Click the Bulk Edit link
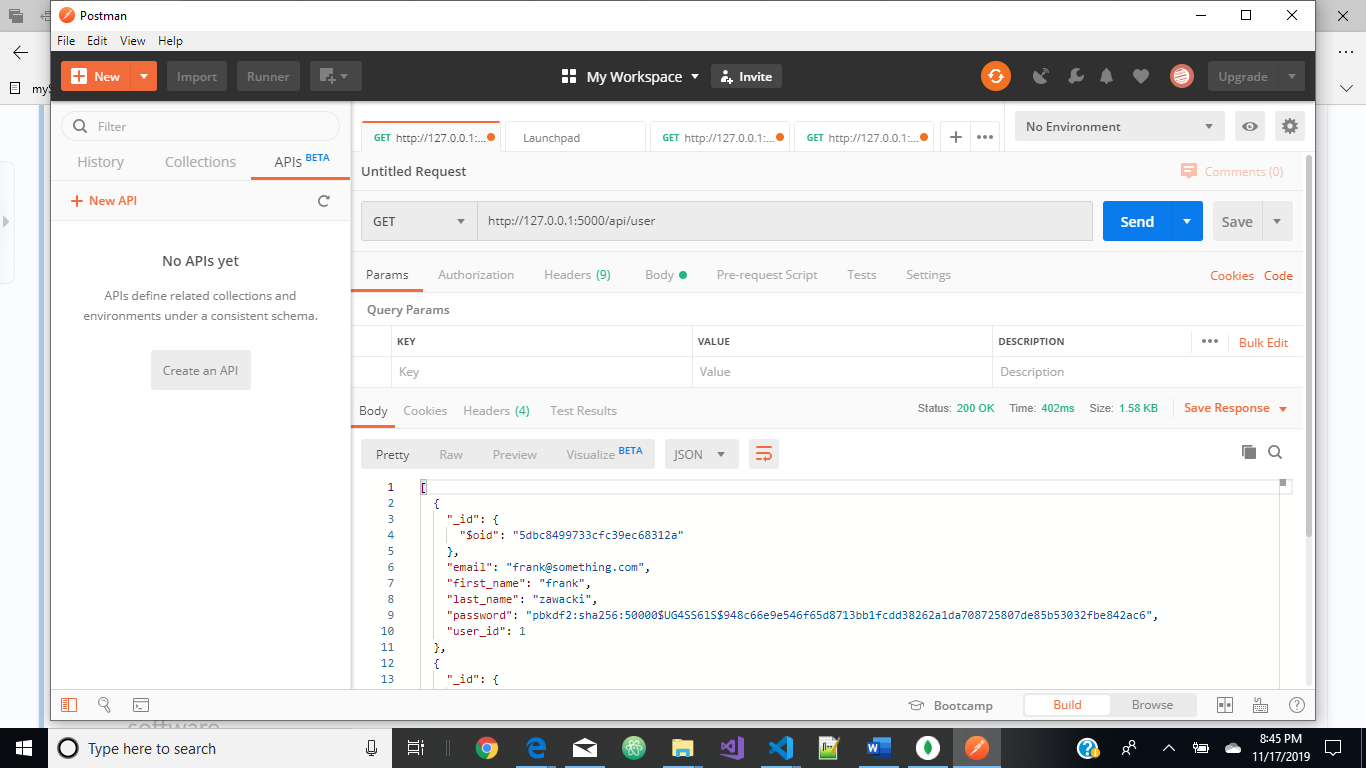The width and height of the screenshot is (1366, 768). [x=1263, y=342]
